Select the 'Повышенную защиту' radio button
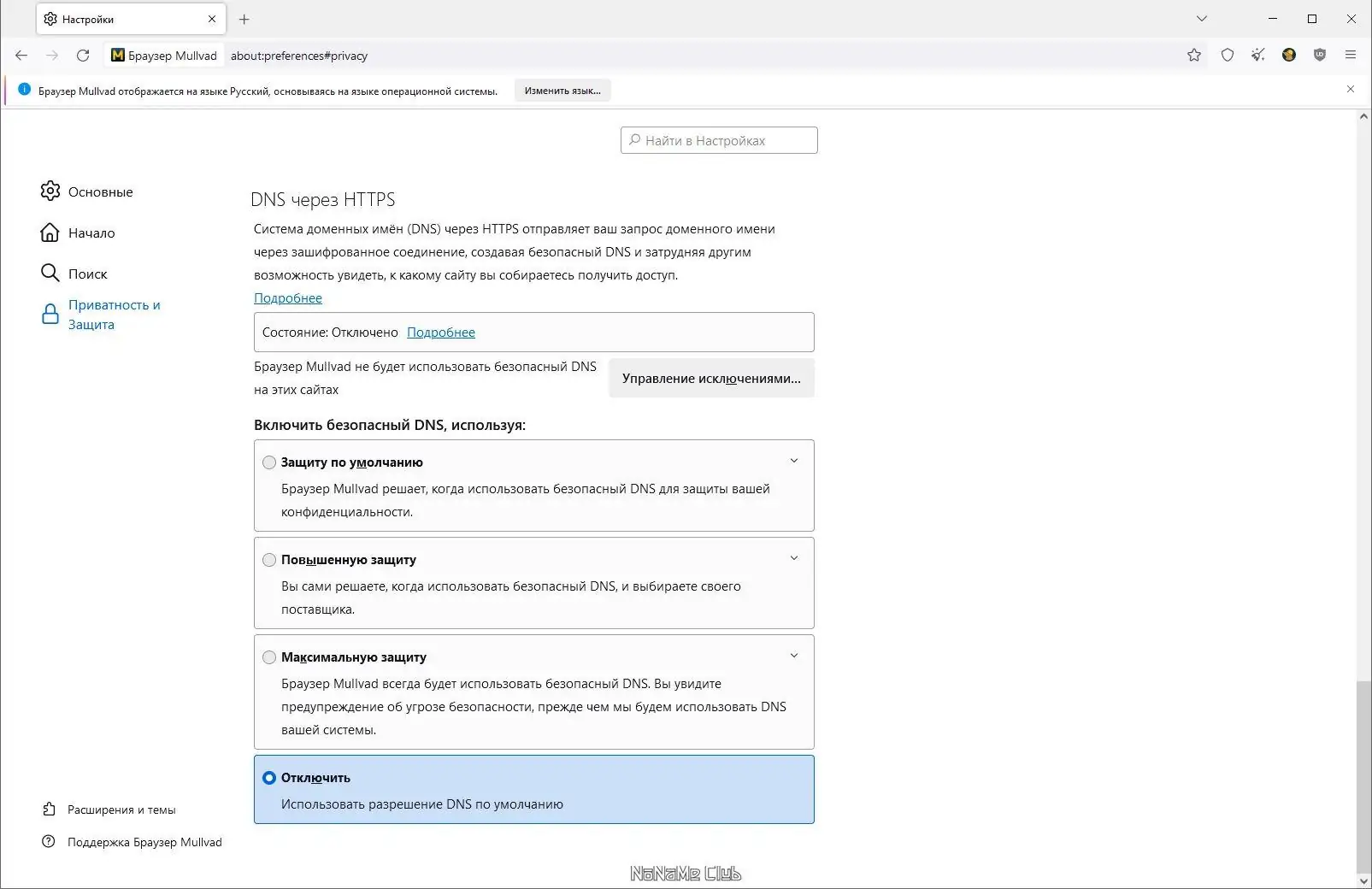 point(269,560)
